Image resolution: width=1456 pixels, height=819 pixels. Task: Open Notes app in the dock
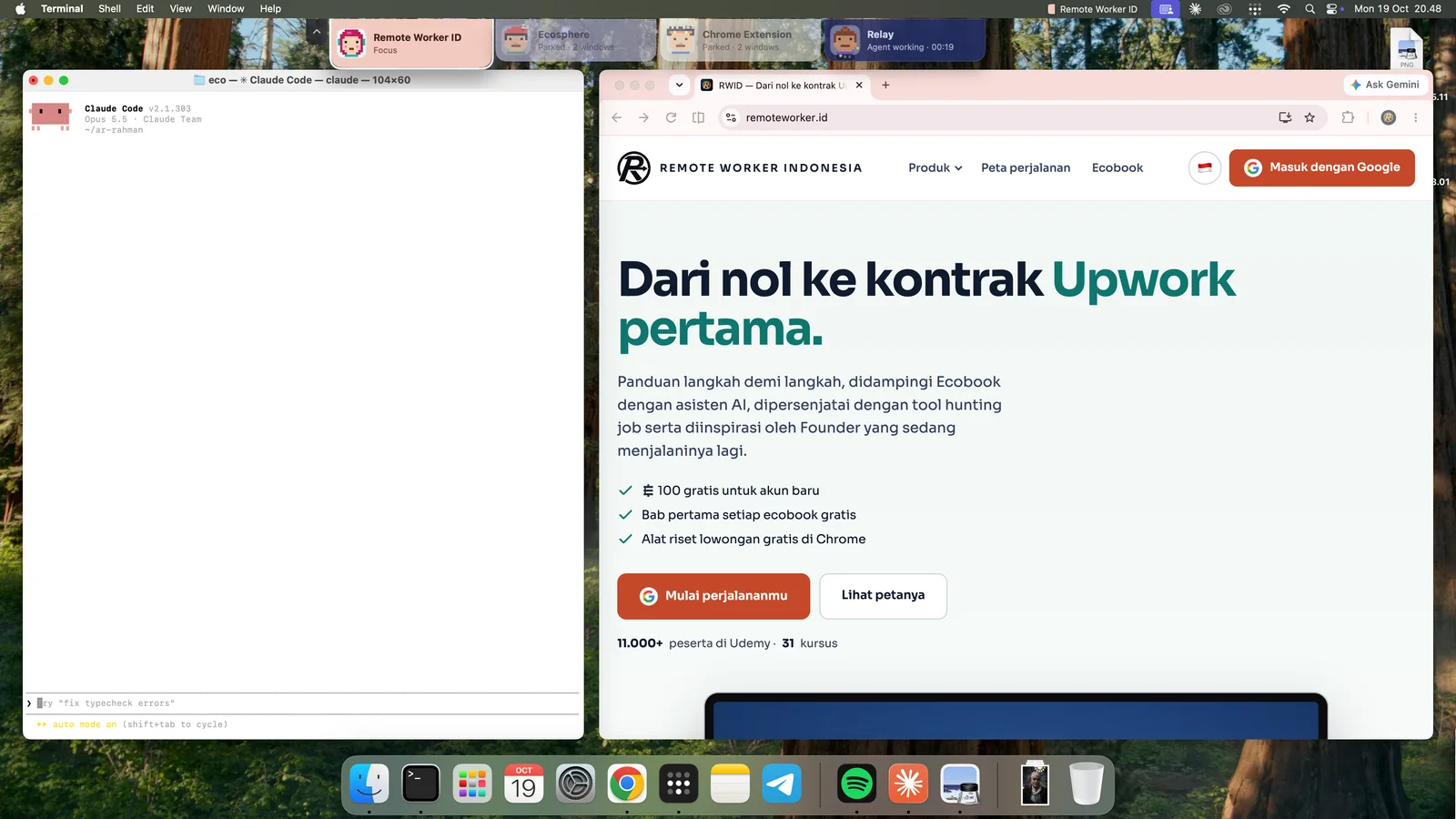tap(730, 784)
